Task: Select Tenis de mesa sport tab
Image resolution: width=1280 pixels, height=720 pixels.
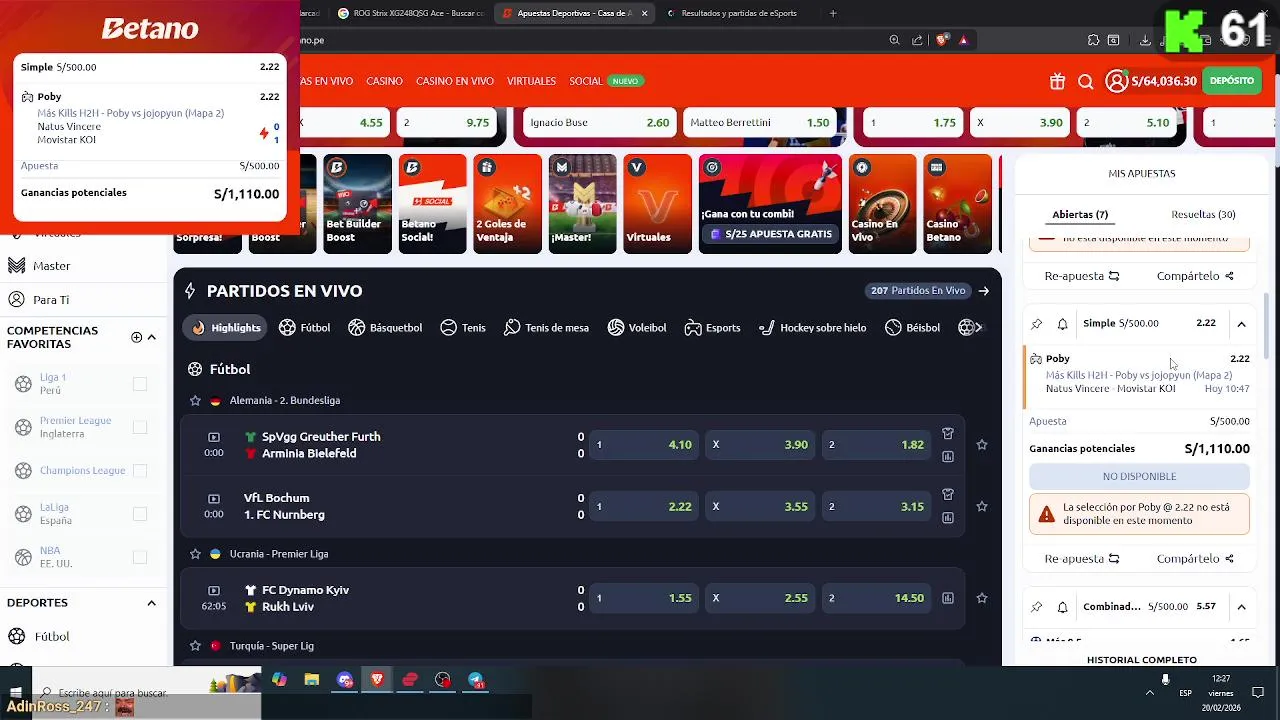Action: pyautogui.click(x=546, y=327)
